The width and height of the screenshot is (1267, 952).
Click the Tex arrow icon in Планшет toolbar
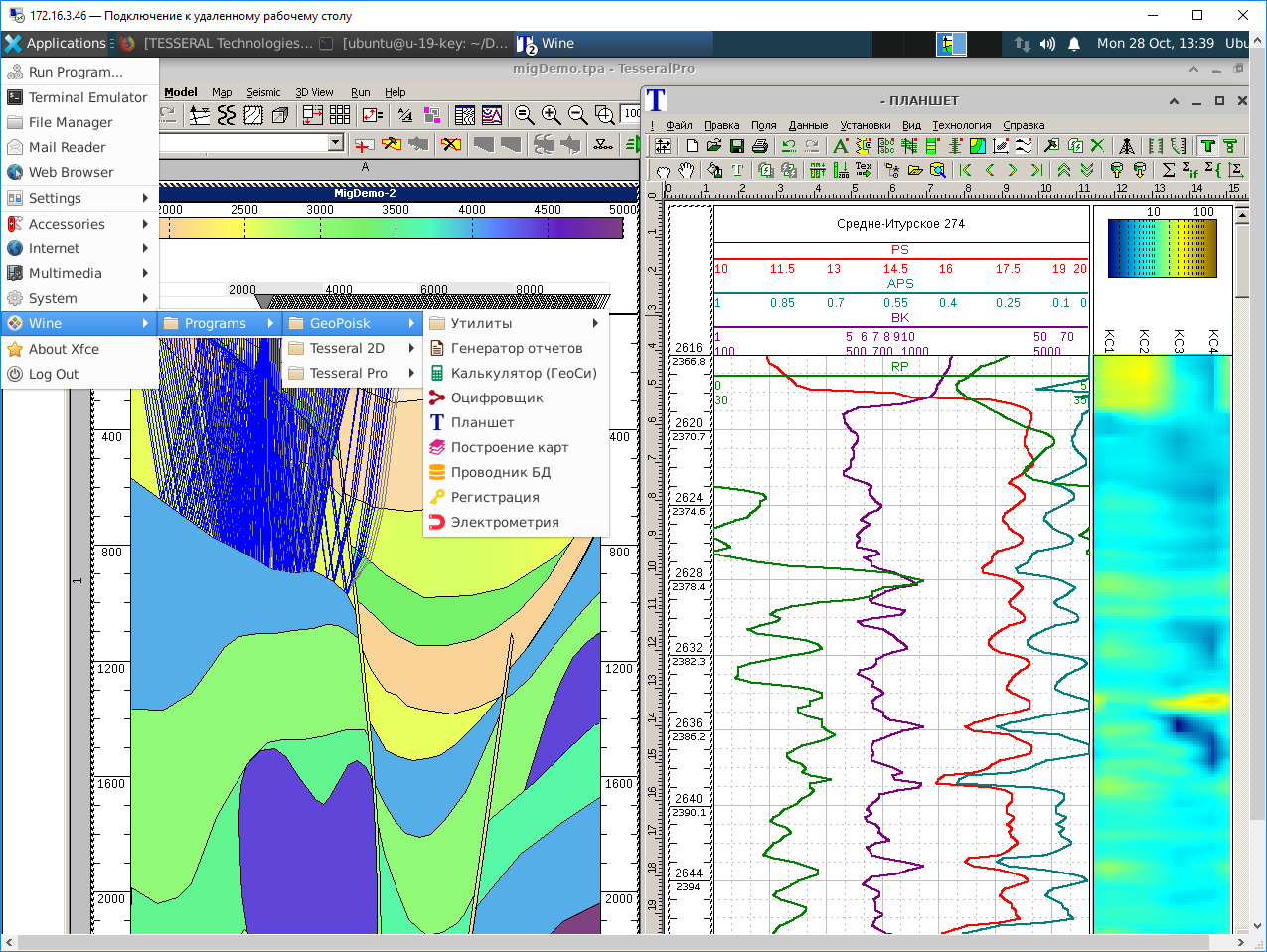864,170
